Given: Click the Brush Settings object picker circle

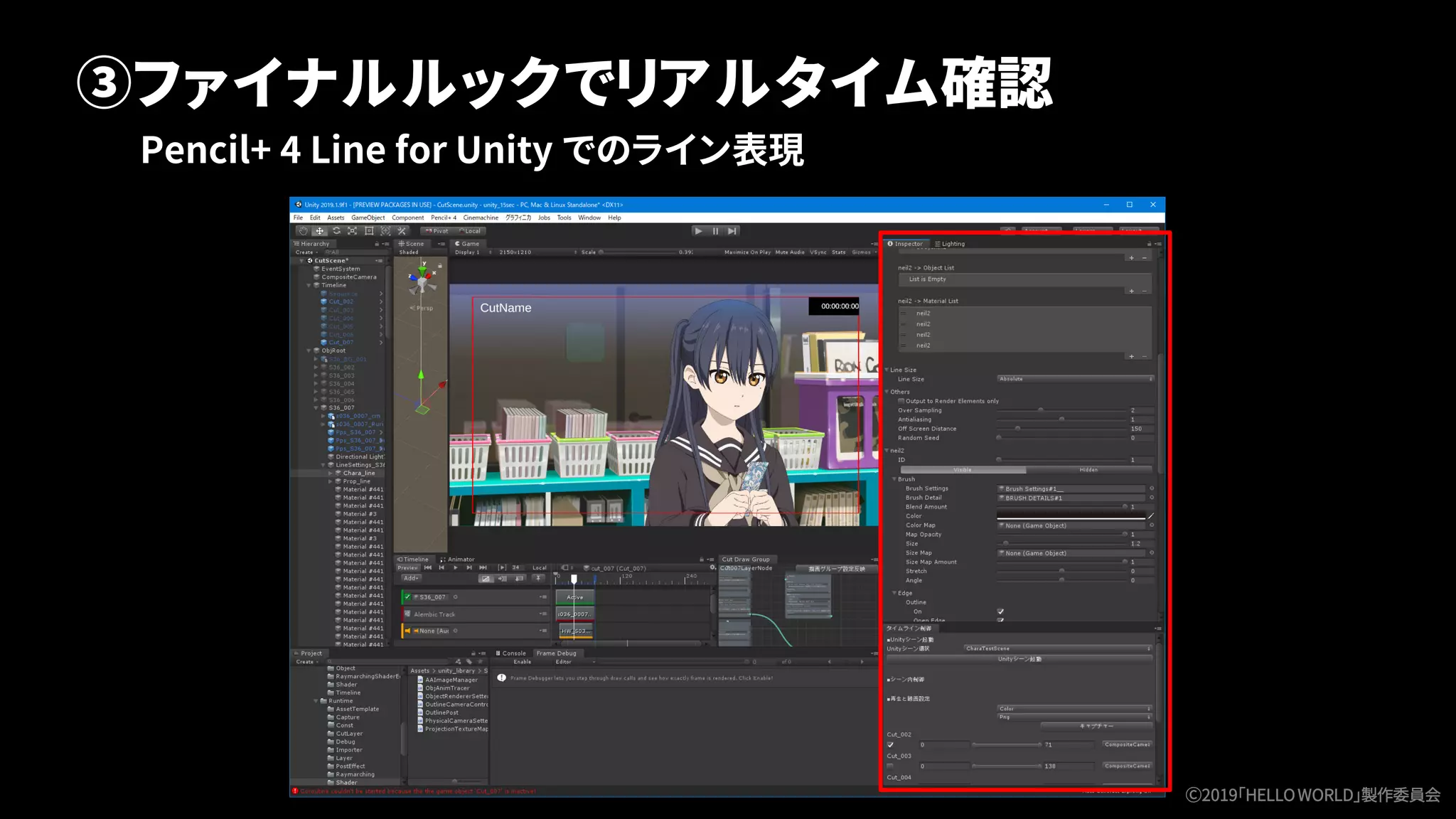Looking at the screenshot, I should pyautogui.click(x=1152, y=488).
